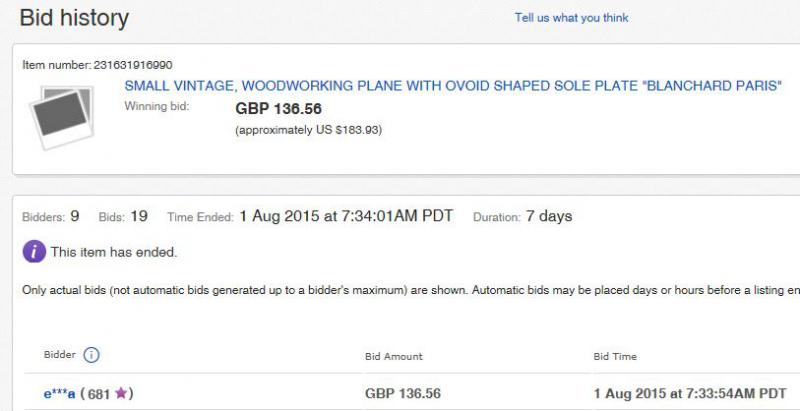Click the winning bid GBP 136.56 heading
The width and height of the screenshot is (800, 411).
point(279,109)
